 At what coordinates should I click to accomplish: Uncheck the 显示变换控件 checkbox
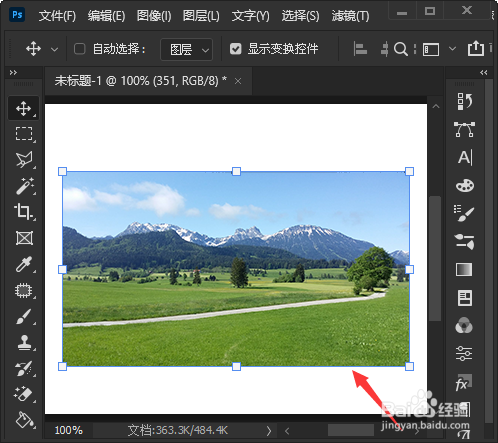coord(236,49)
